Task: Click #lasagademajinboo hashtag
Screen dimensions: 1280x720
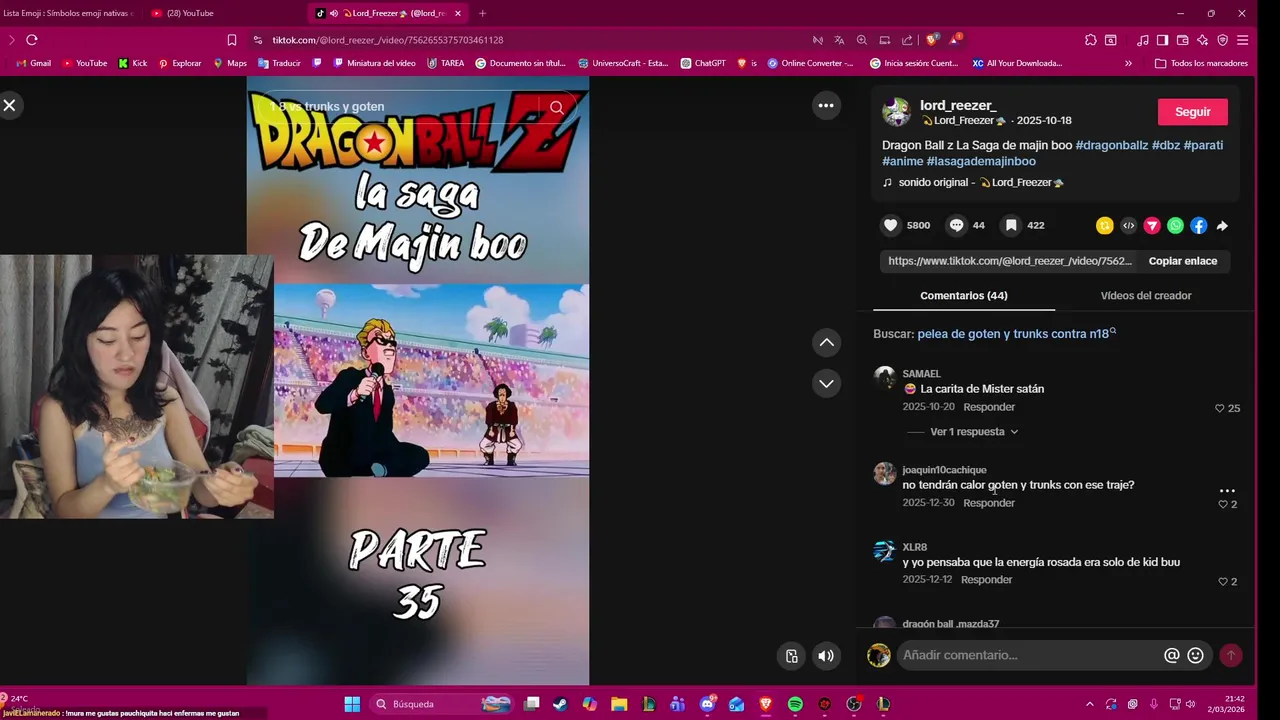Action: click(981, 161)
